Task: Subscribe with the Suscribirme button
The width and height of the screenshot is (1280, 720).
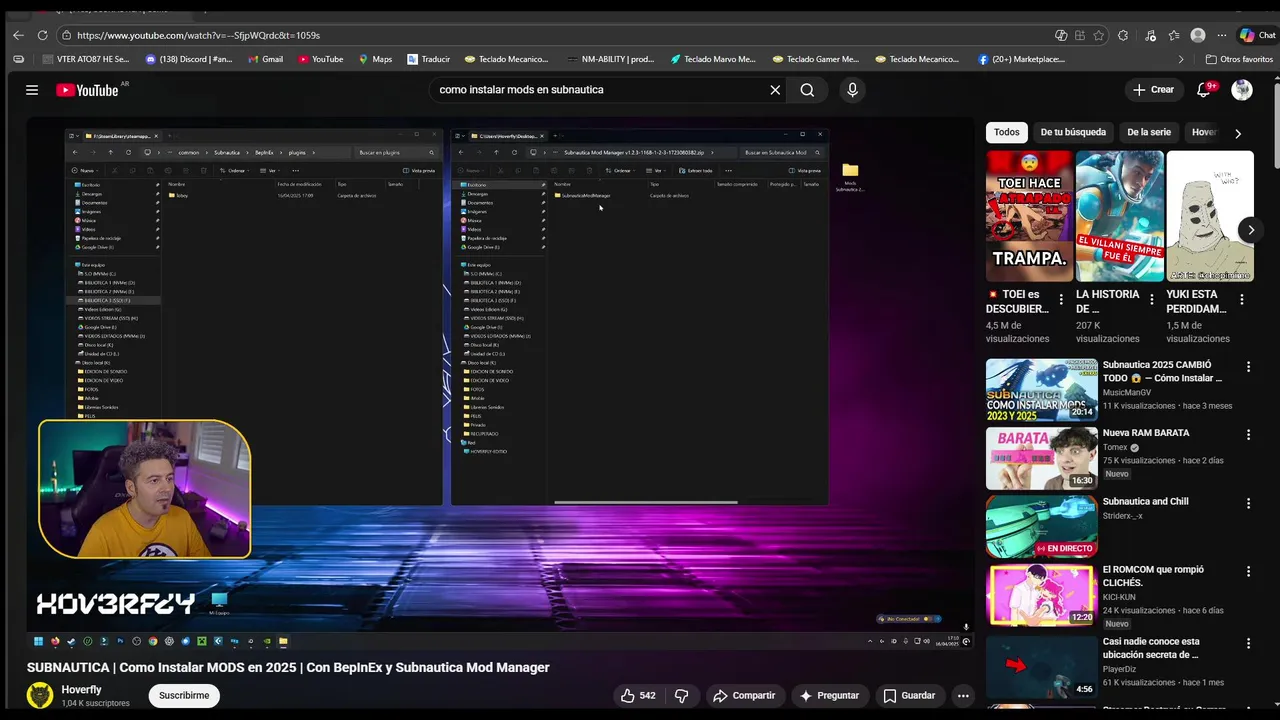Action: (184, 695)
